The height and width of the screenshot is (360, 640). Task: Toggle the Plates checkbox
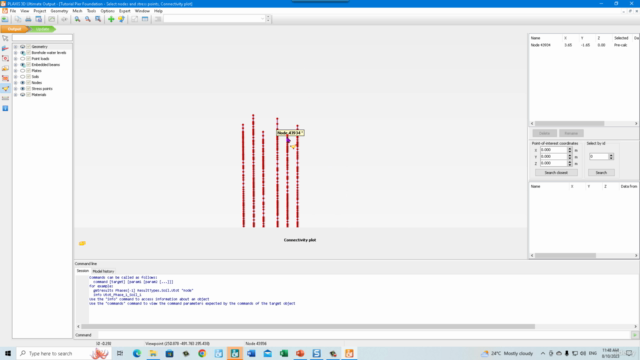[29, 71]
